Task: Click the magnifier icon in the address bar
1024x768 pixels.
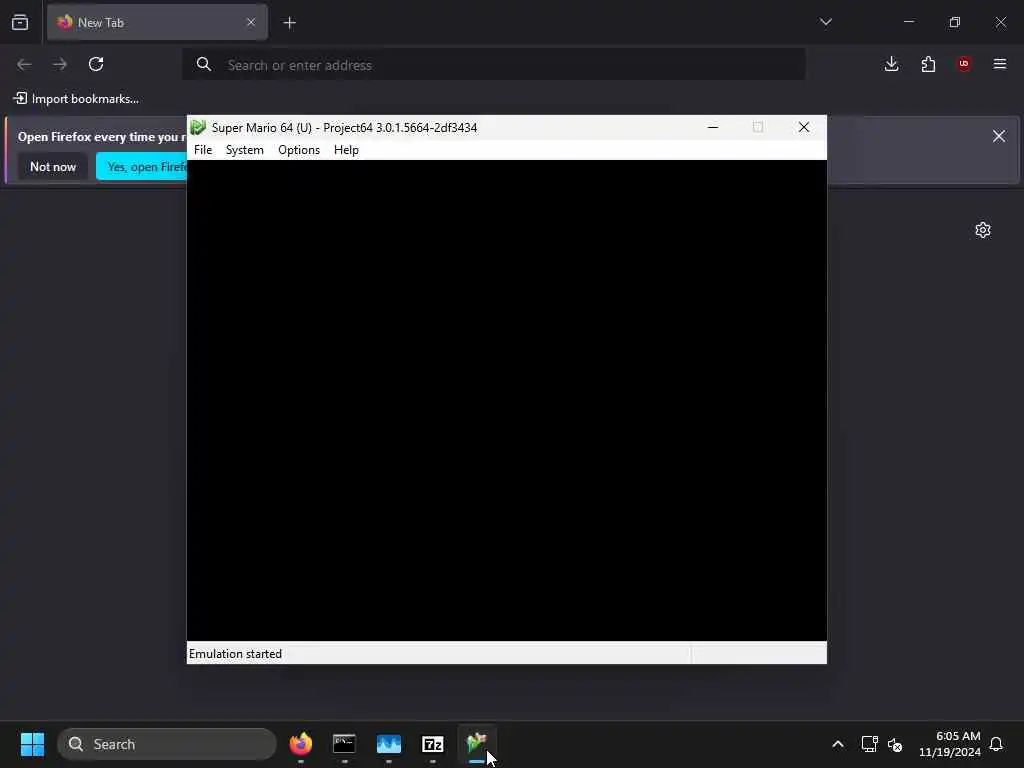Action: point(204,64)
